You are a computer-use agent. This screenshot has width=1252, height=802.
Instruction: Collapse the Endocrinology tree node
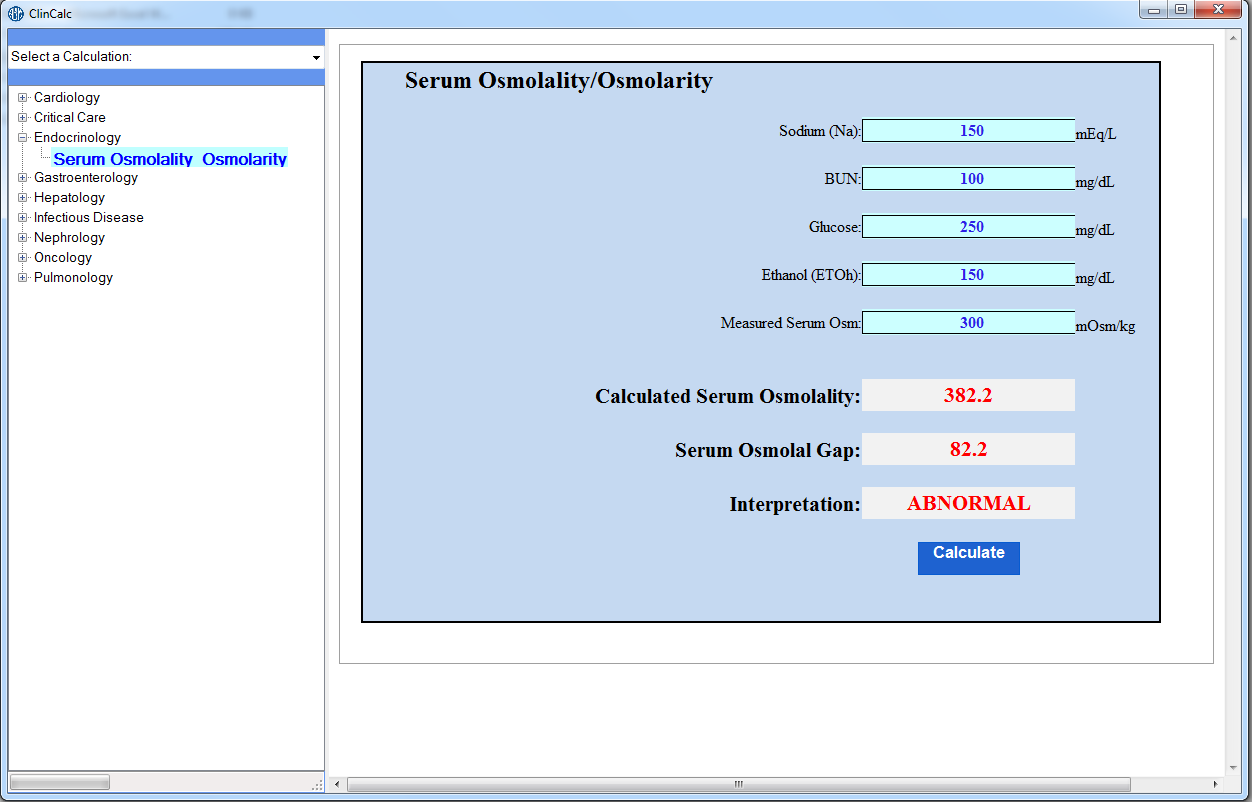coord(22,138)
